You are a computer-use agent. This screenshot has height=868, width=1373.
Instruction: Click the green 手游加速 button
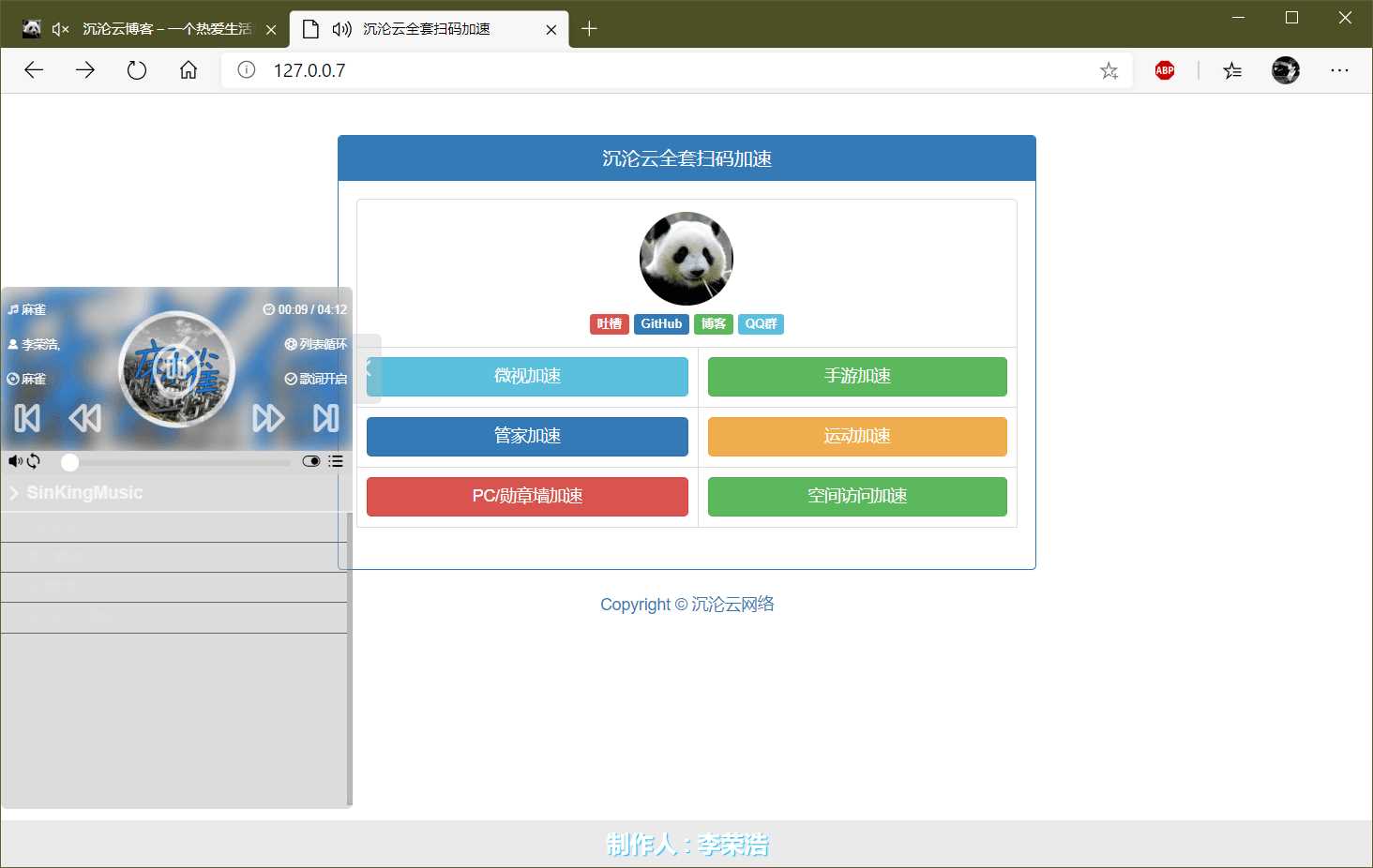point(855,377)
